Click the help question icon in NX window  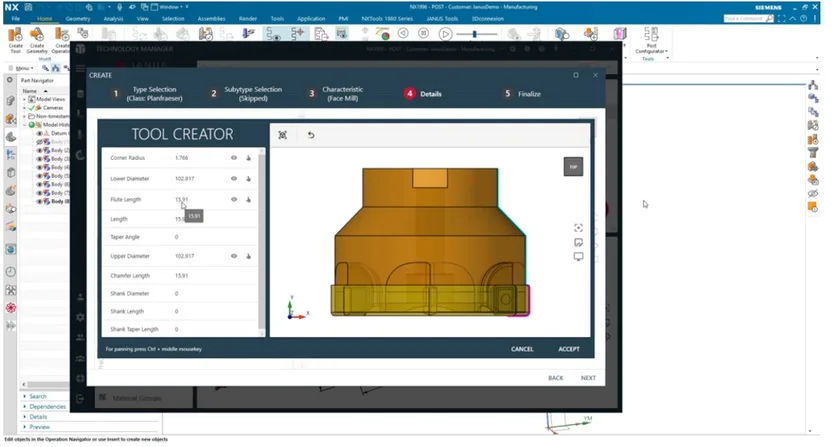pos(803,18)
